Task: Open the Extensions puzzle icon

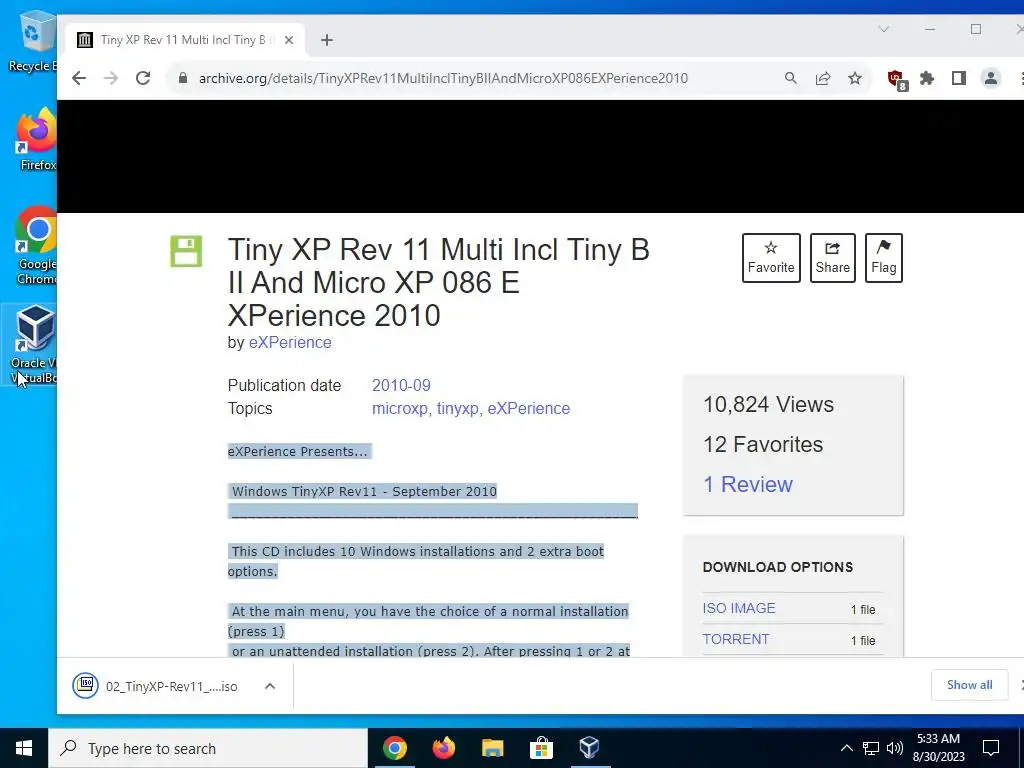Action: 927,78
